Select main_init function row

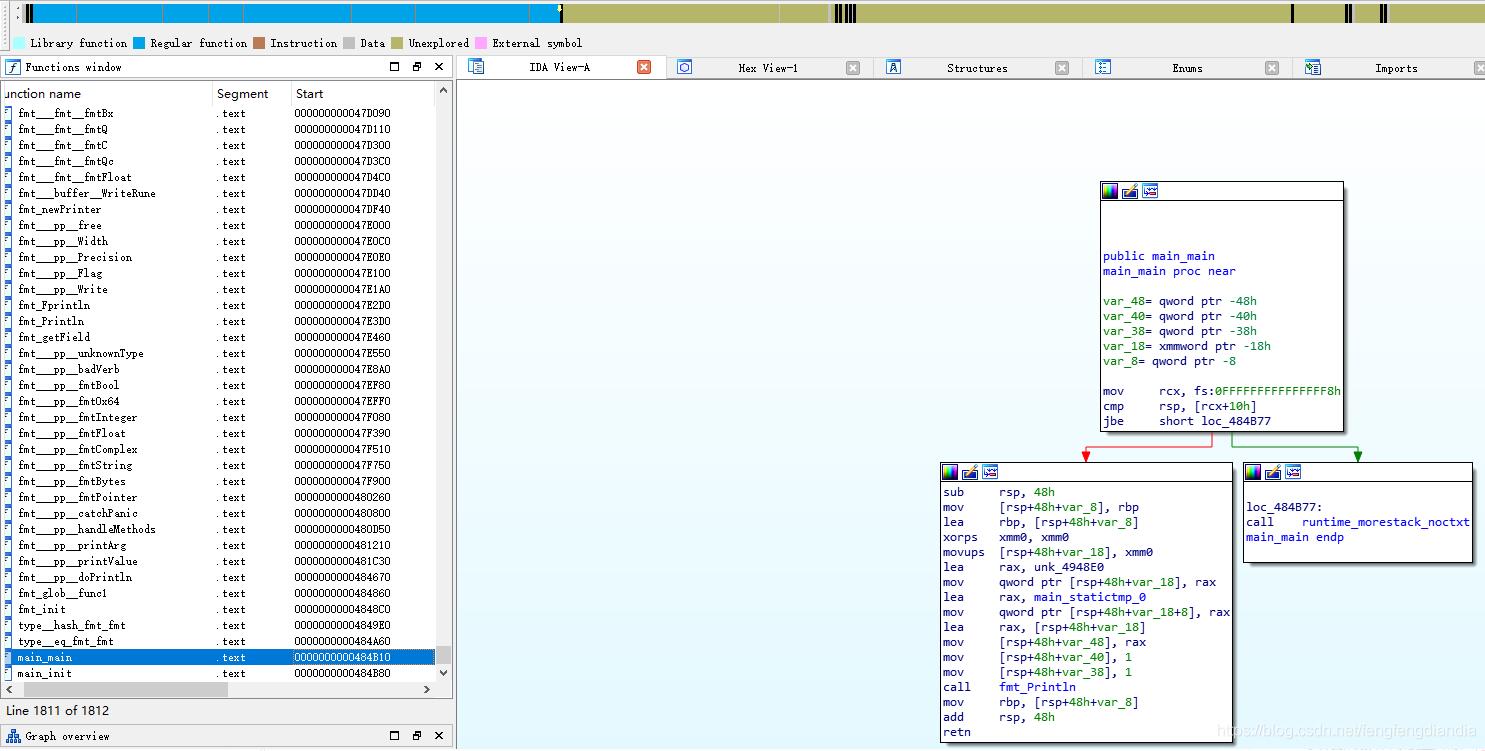point(44,673)
